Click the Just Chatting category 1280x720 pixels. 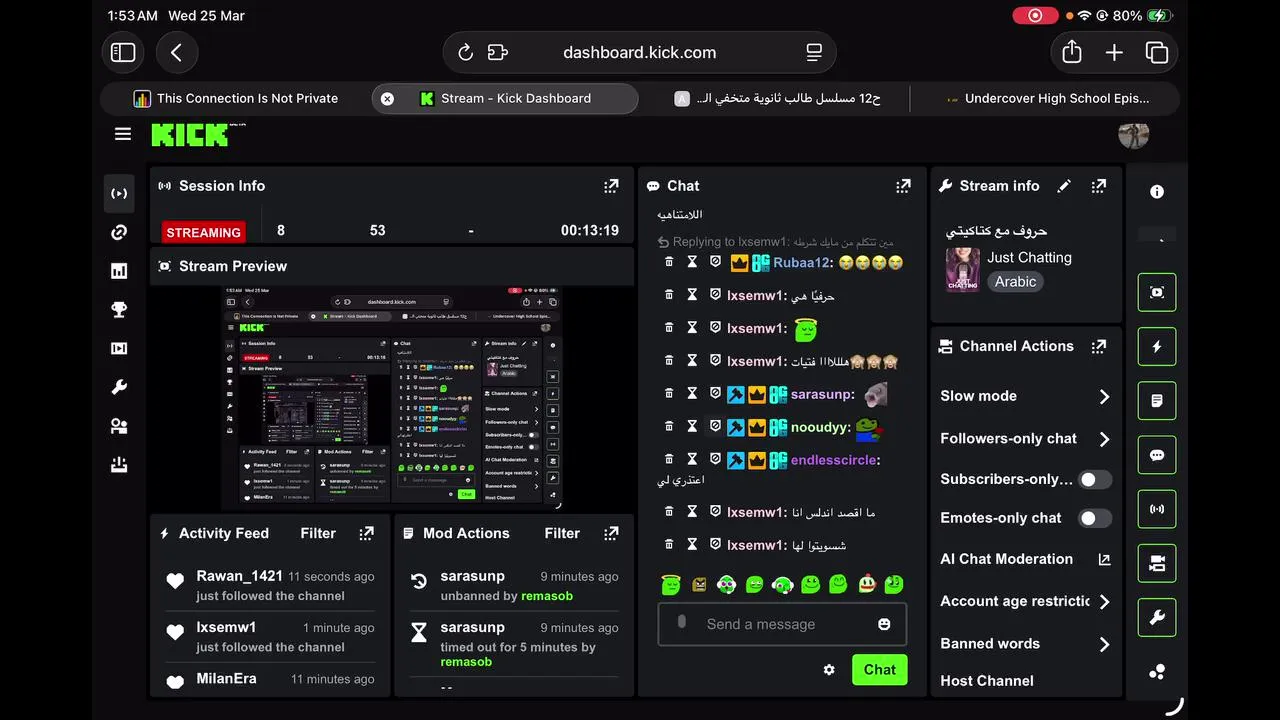click(1029, 257)
